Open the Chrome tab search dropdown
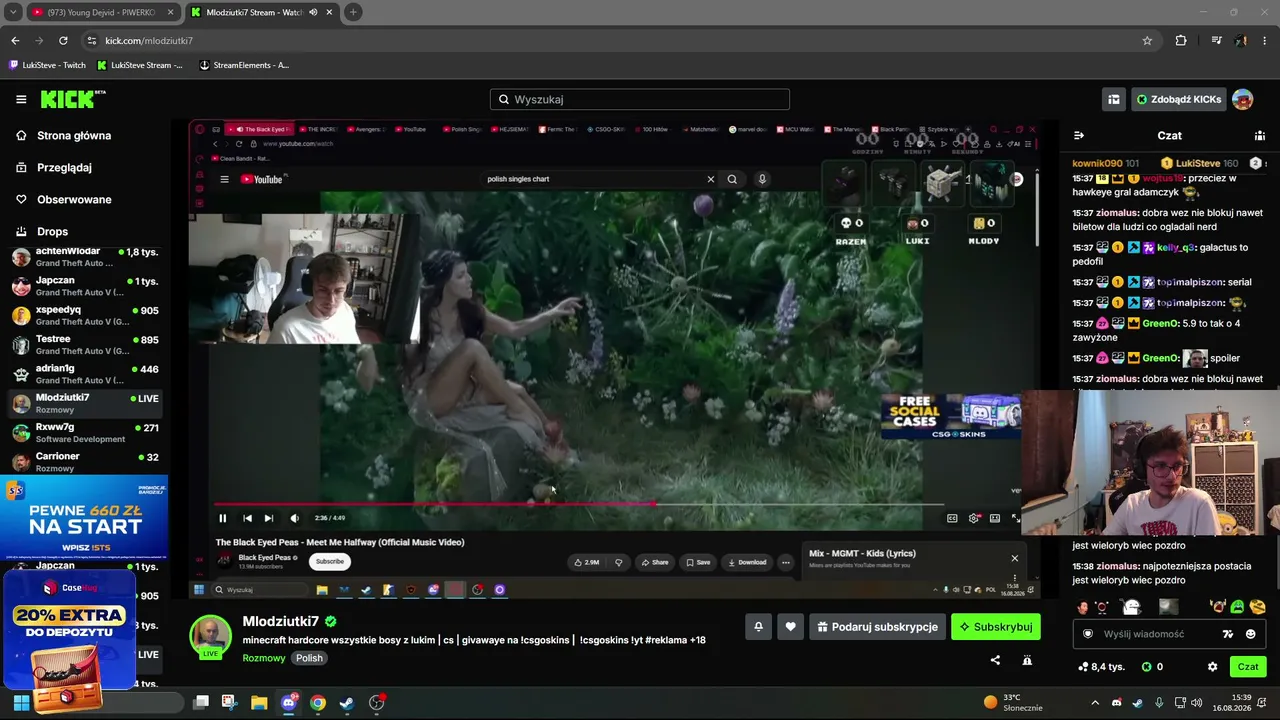The height and width of the screenshot is (720, 1280). coord(12,12)
